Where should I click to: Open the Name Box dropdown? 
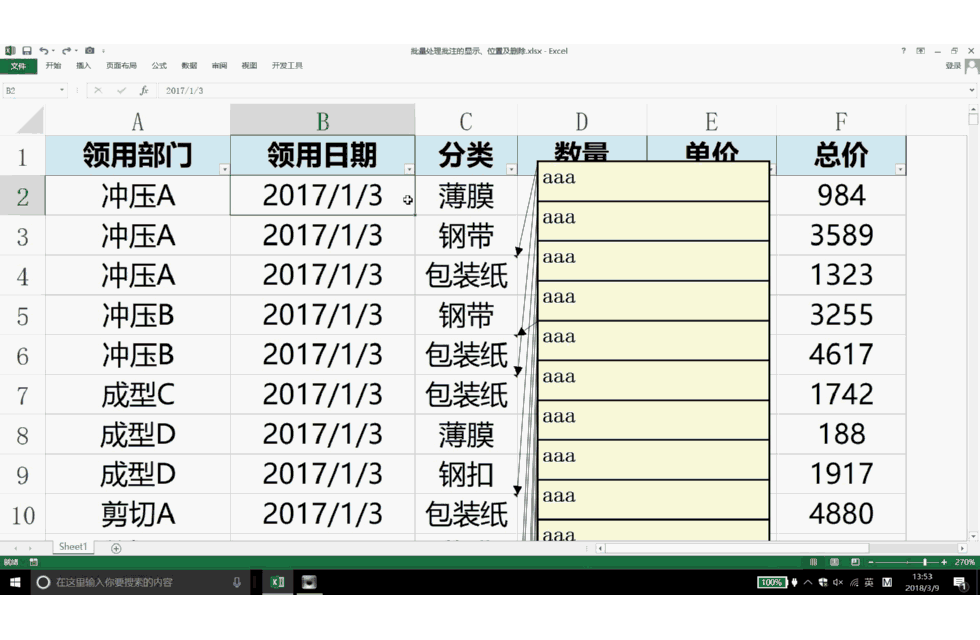point(61,89)
